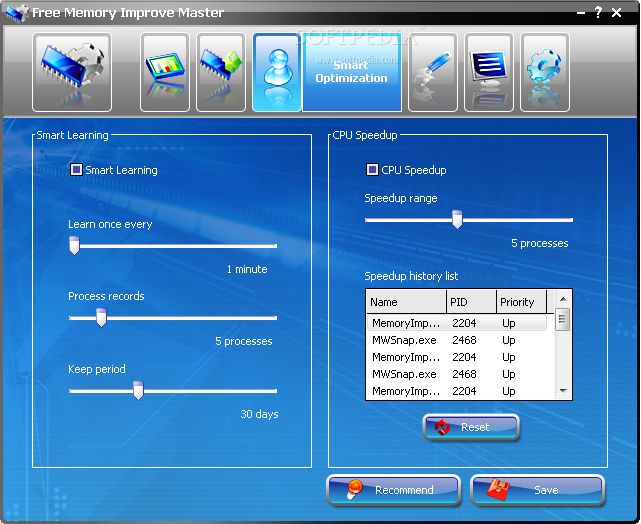Open the blue wrench tools tab
Viewport: 641px width, 524px height.
coord(433,72)
